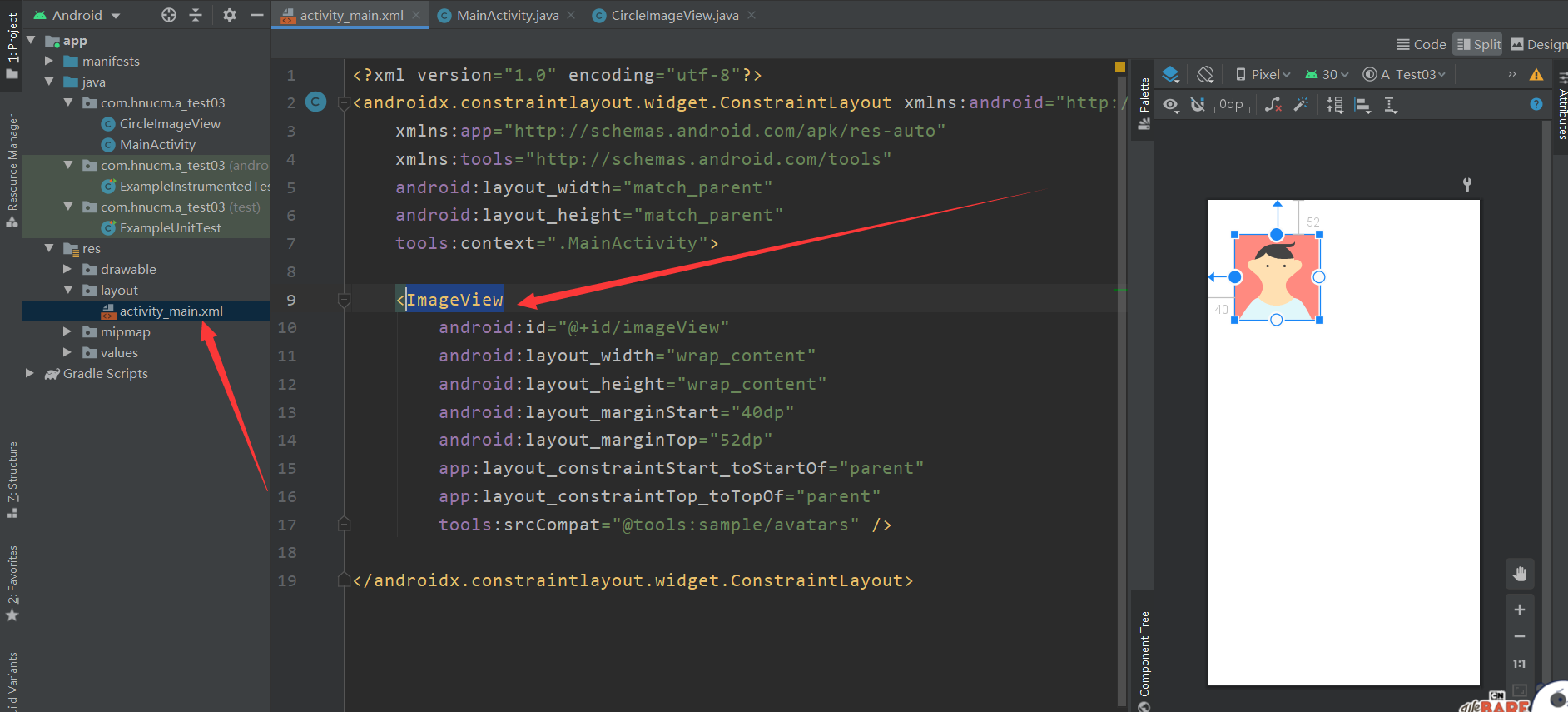Click the yellow warning triangle icon
Viewport: 1568px width, 712px height.
(x=1536, y=75)
